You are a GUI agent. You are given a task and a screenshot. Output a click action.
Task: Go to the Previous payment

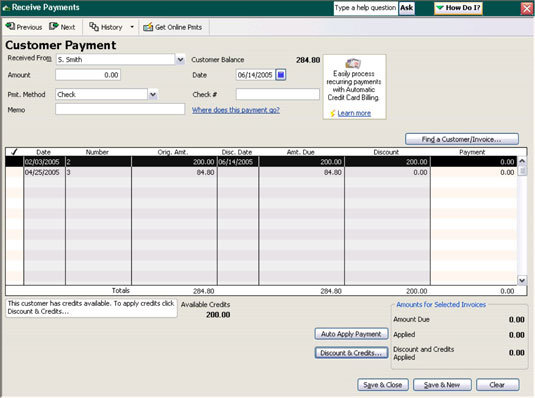tap(24, 27)
